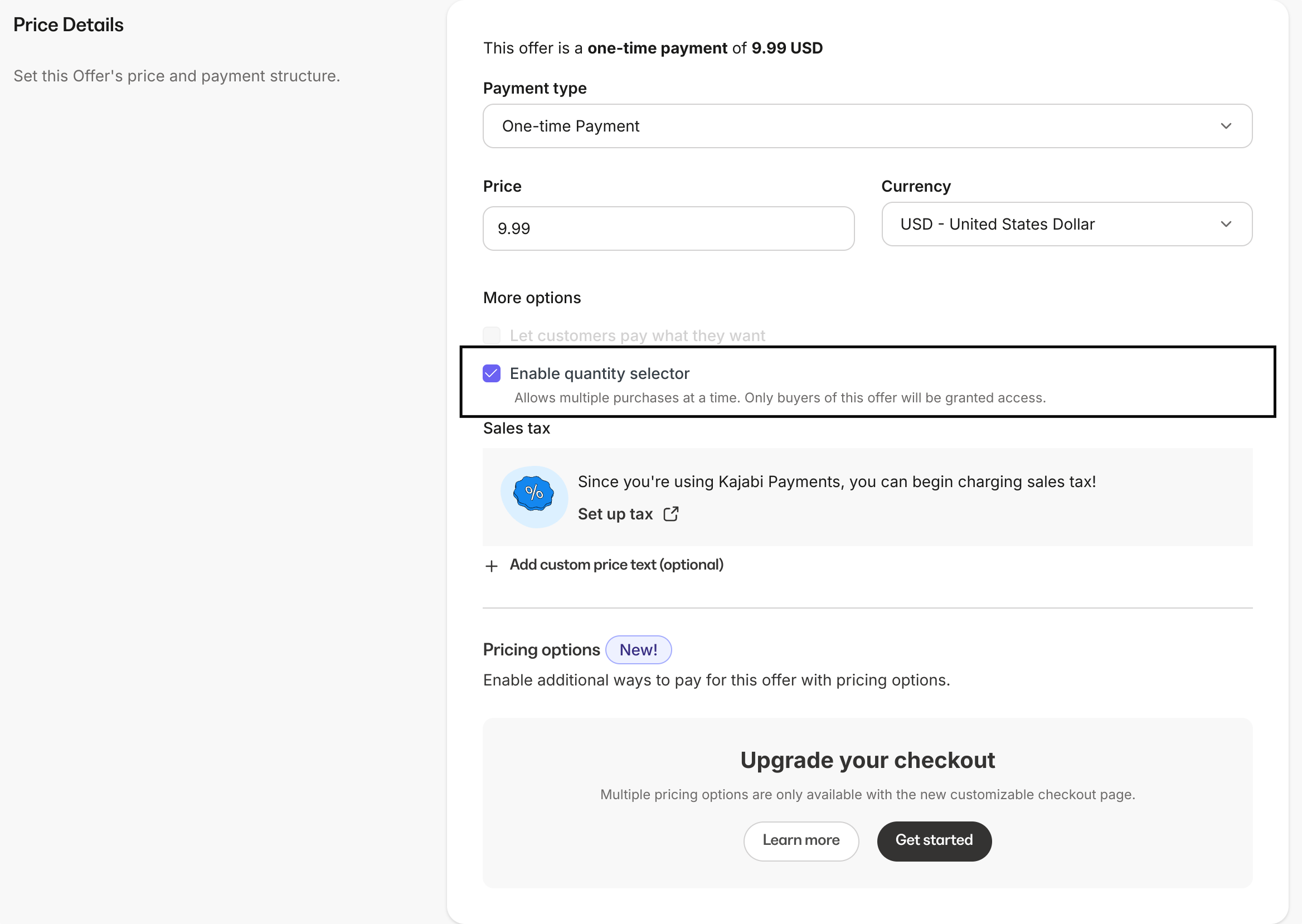The image size is (1302, 924).
Task: Click the Price Details section heading
Action: coord(69,25)
